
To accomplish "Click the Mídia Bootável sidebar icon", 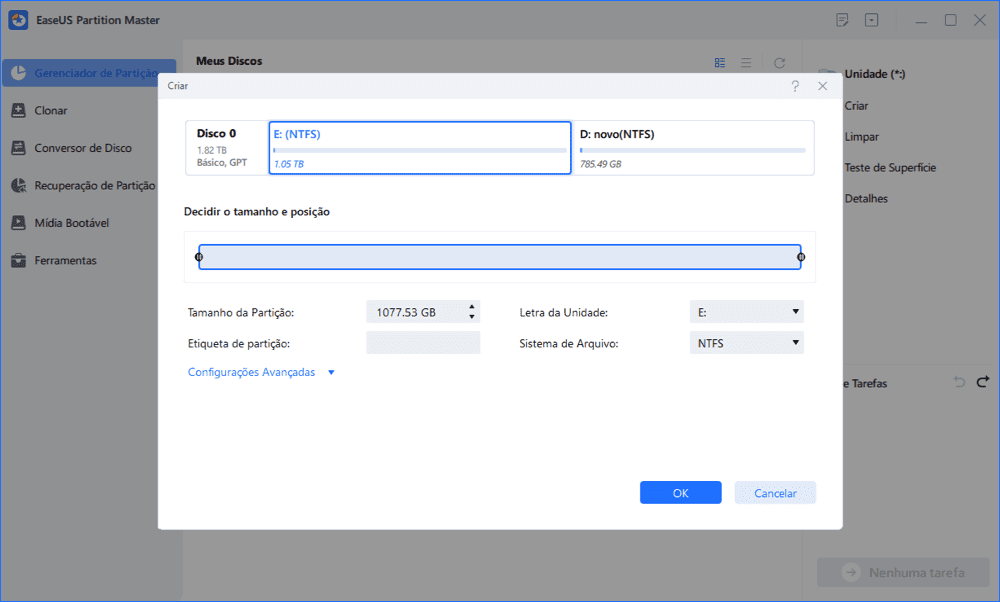I will pyautogui.click(x=18, y=223).
